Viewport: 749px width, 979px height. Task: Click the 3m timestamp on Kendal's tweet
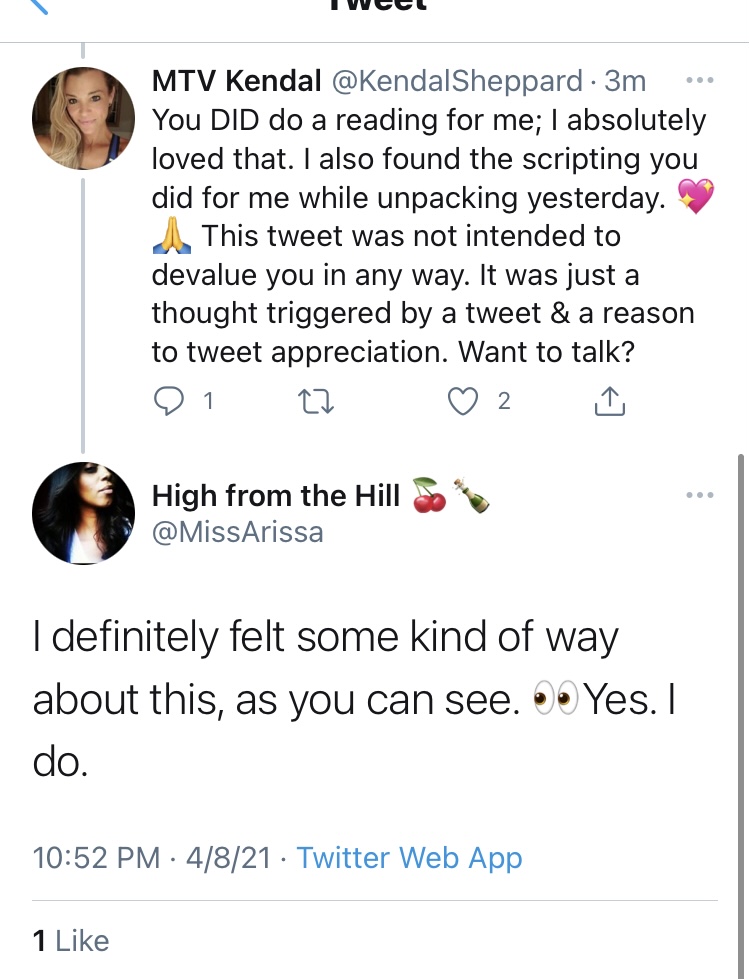point(625,81)
